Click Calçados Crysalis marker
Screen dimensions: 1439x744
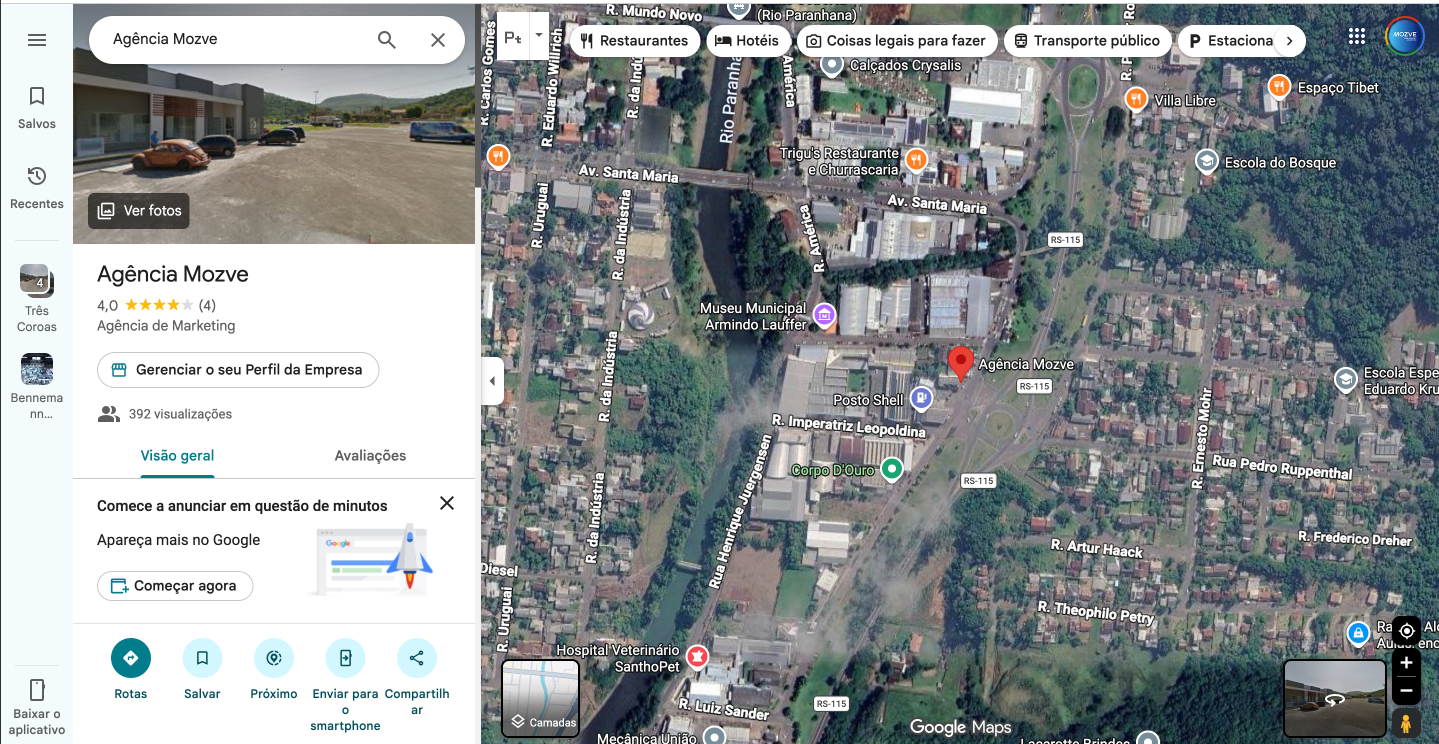832,65
